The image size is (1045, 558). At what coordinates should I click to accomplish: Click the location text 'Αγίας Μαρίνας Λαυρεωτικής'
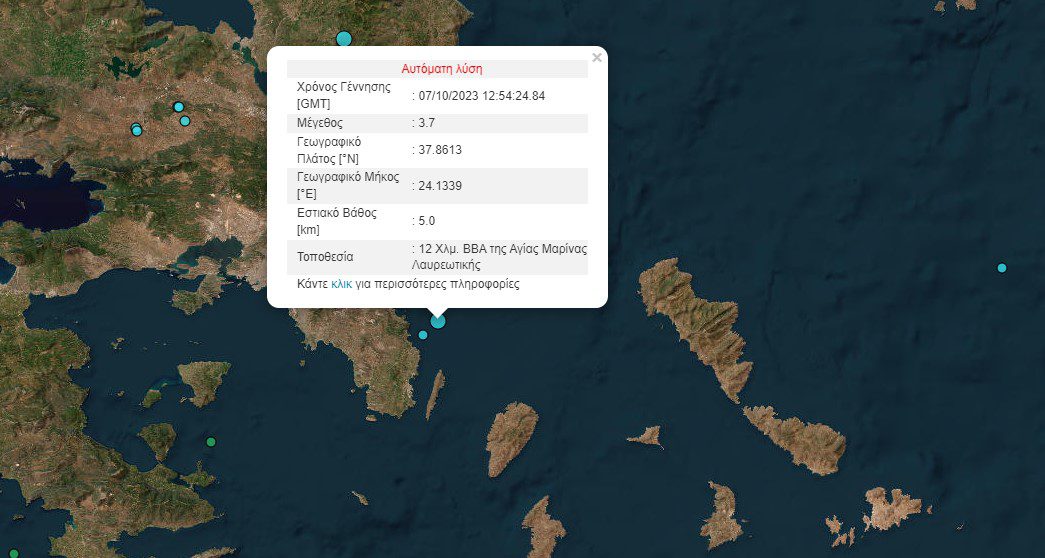[500, 256]
